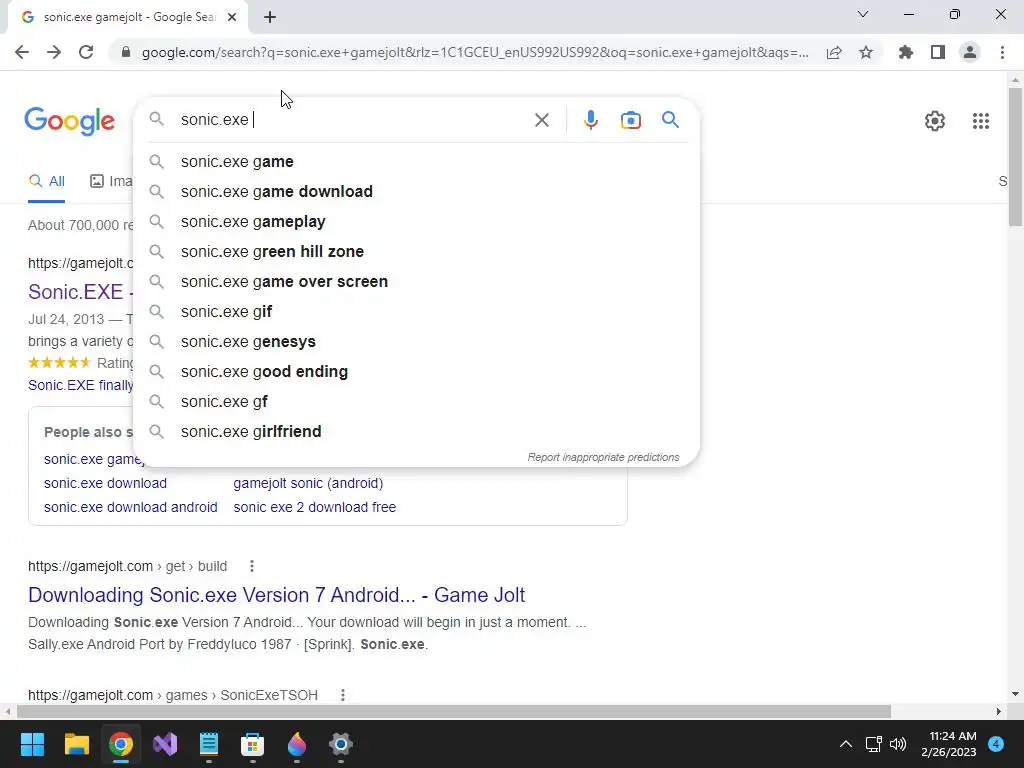Viewport: 1024px width, 768px height.
Task: Choose suggestion "sonic.exe good ending"
Action: point(416,372)
